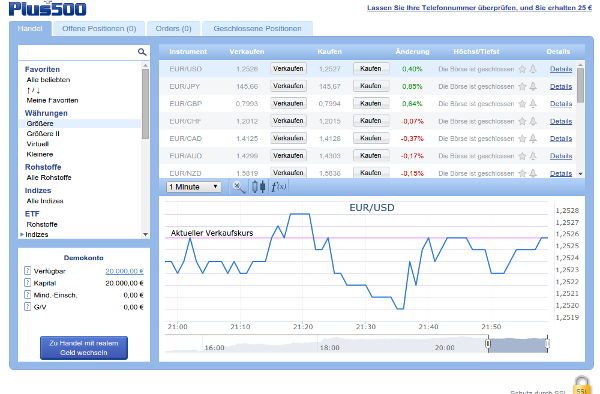
Task: Open the Geschlossene Positionen tab
Action: pyautogui.click(x=258, y=29)
